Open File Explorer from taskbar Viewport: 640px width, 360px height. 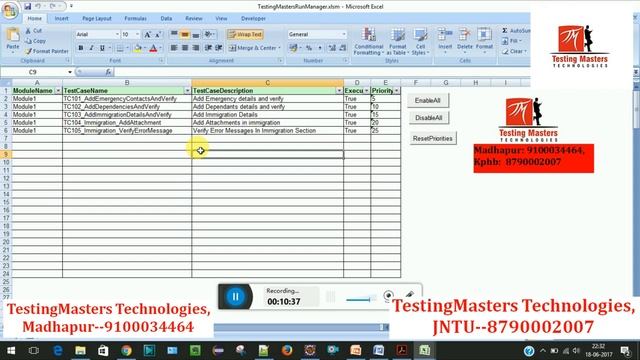point(80,351)
